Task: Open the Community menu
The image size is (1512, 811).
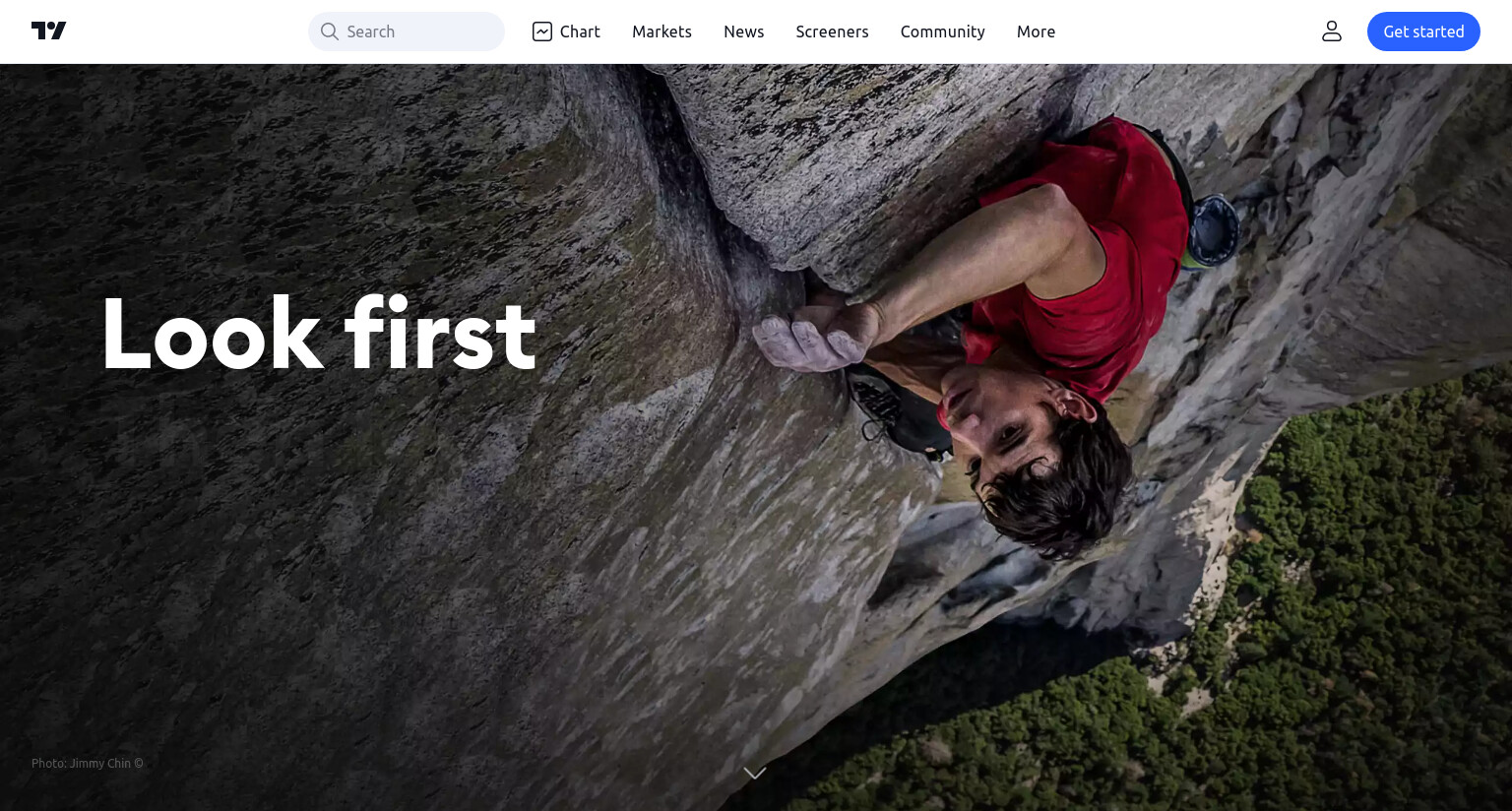Action: click(x=942, y=31)
